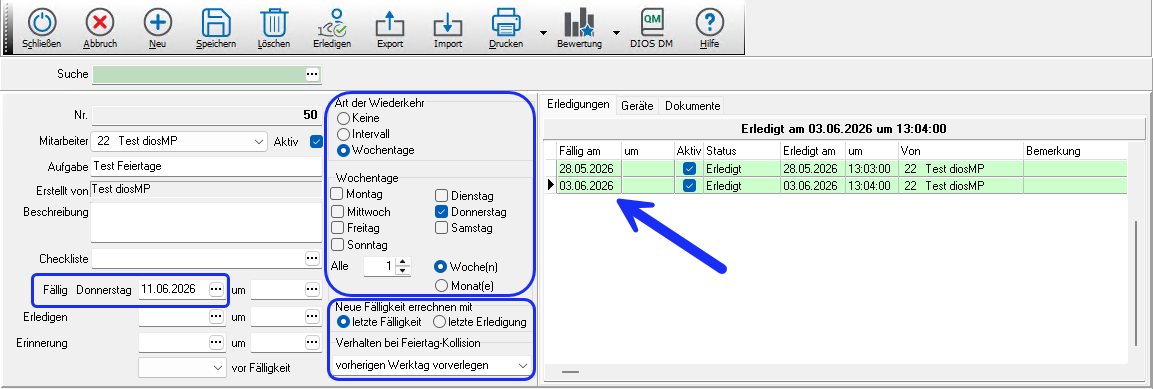Select the Keine recurrence option
This screenshot has height=389, width=1153.
(x=343, y=118)
